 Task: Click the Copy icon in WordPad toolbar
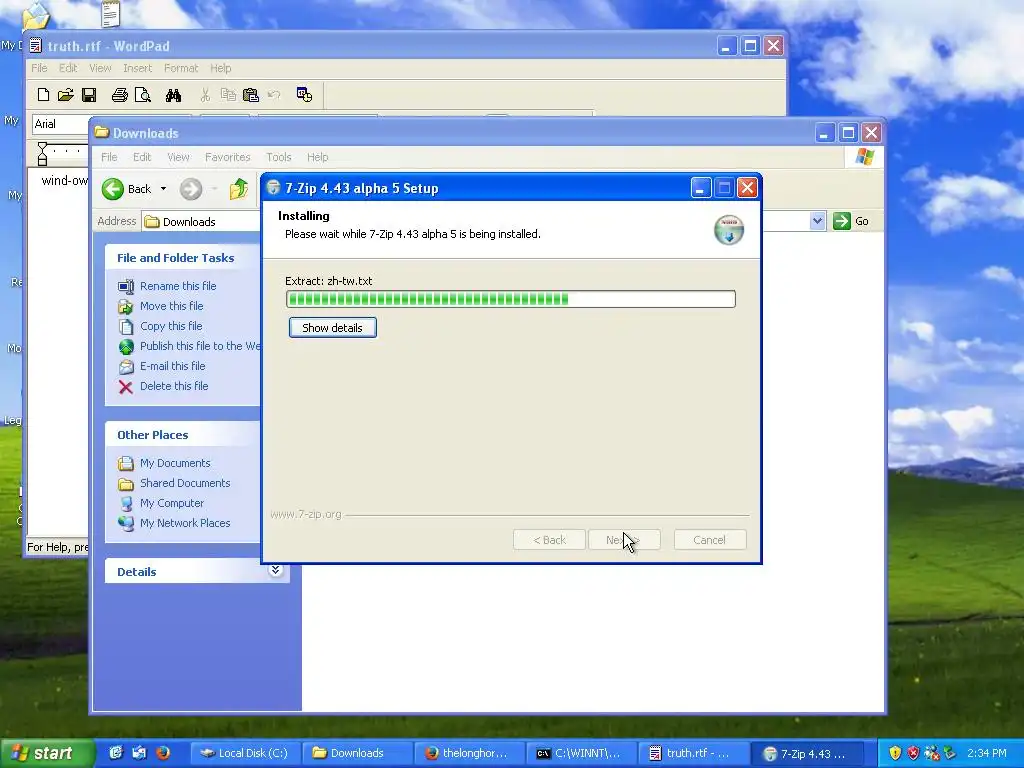click(x=228, y=95)
